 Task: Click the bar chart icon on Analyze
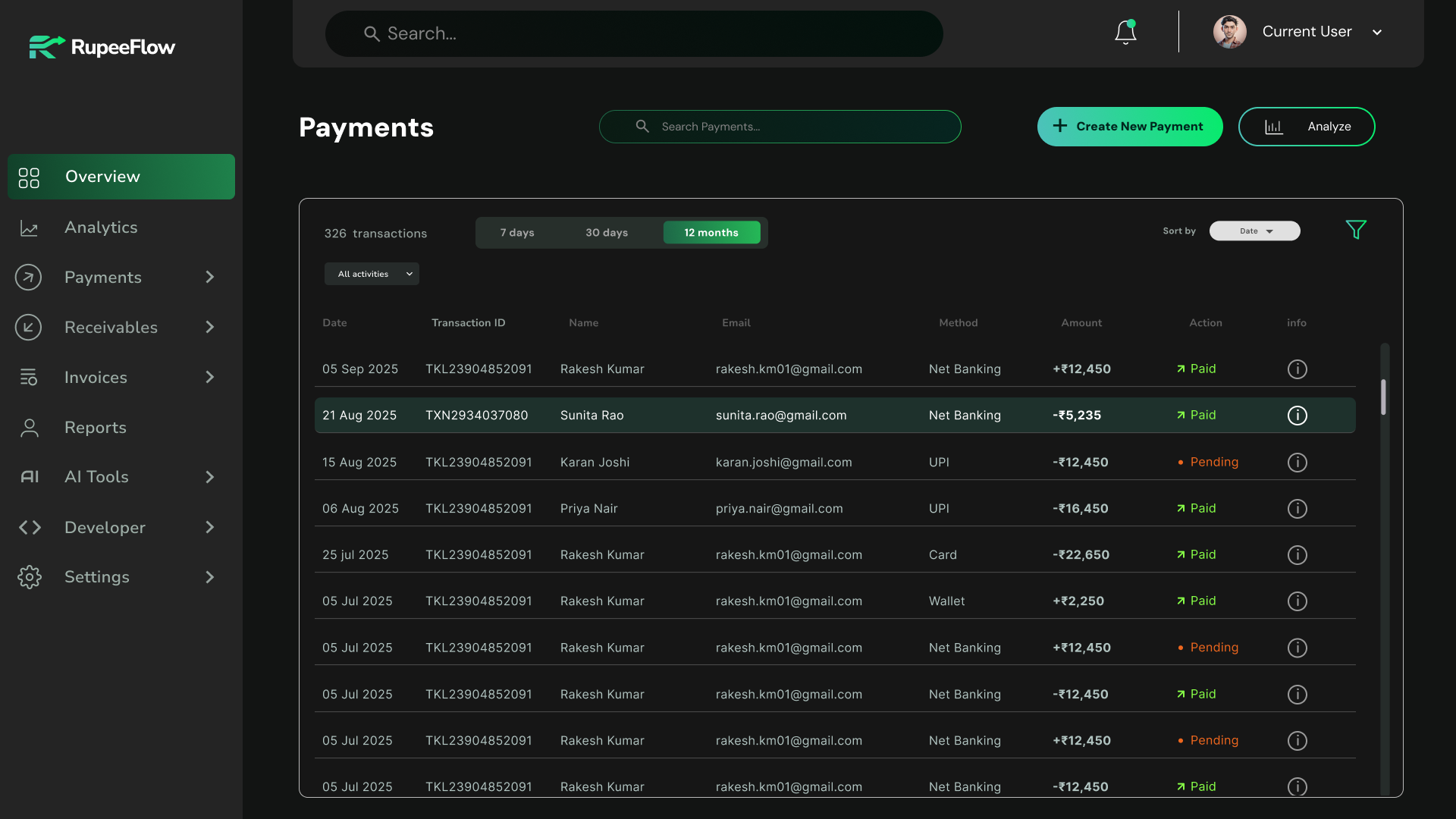(x=1273, y=127)
